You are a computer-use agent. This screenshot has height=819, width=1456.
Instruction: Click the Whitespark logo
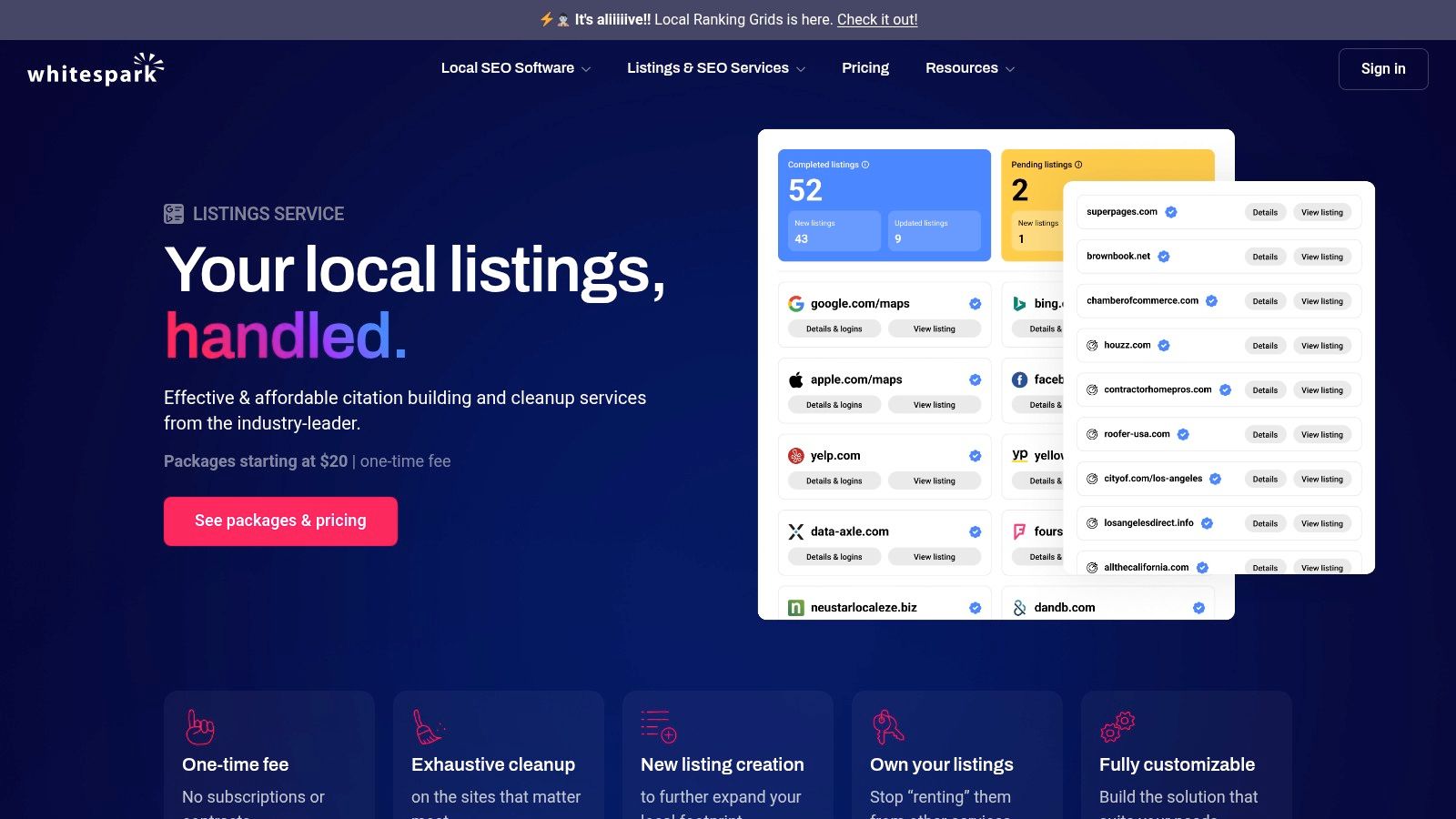[x=95, y=68]
